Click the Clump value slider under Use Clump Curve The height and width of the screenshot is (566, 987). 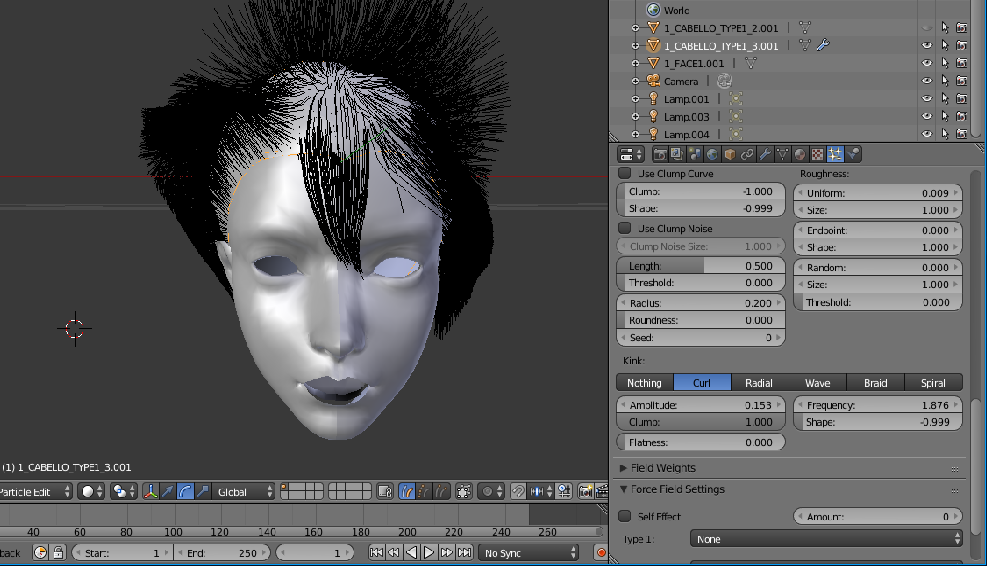(x=701, y=191)
